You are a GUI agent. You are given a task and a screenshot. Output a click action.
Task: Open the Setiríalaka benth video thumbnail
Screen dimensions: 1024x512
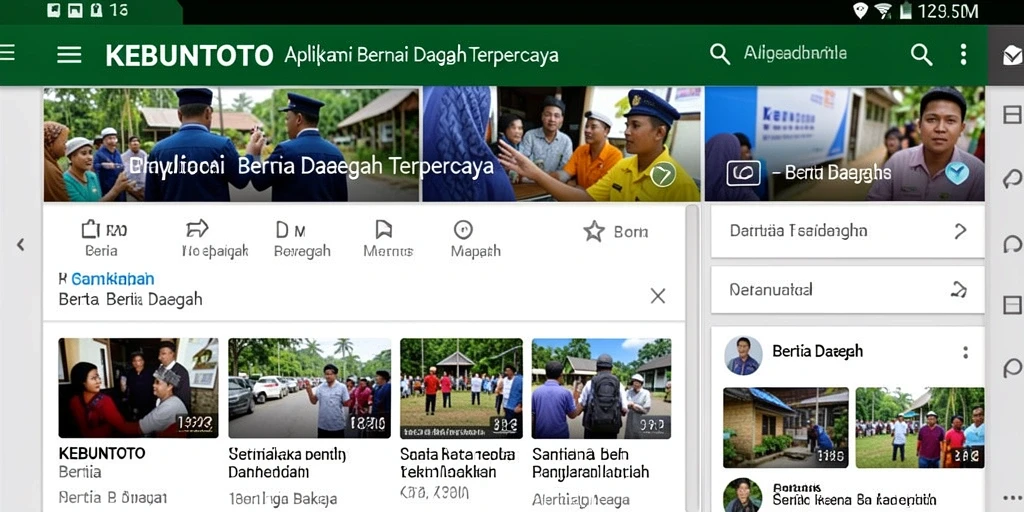click(310, 387)
